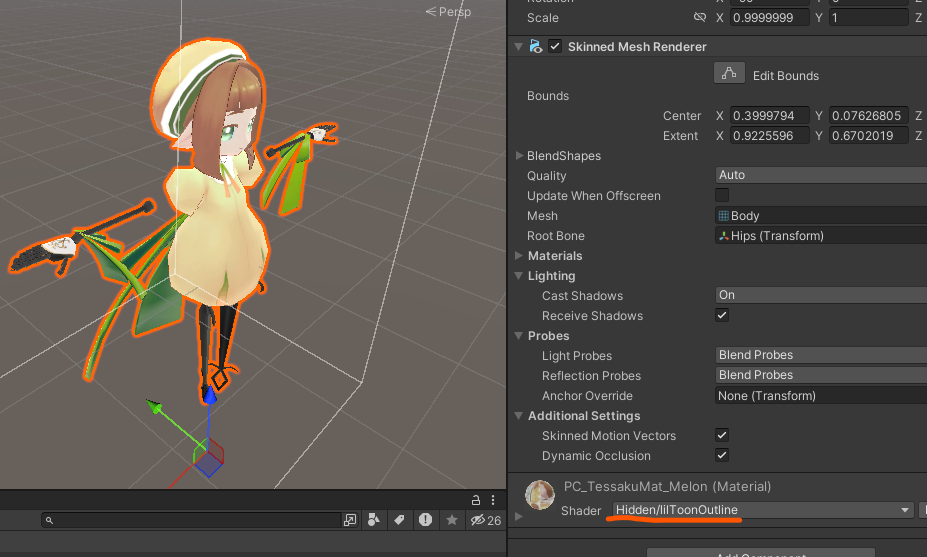Screen dimensions: 927x557
Task: Enable Update When Offscreen checkbox
Action: [x=722, y=195]
